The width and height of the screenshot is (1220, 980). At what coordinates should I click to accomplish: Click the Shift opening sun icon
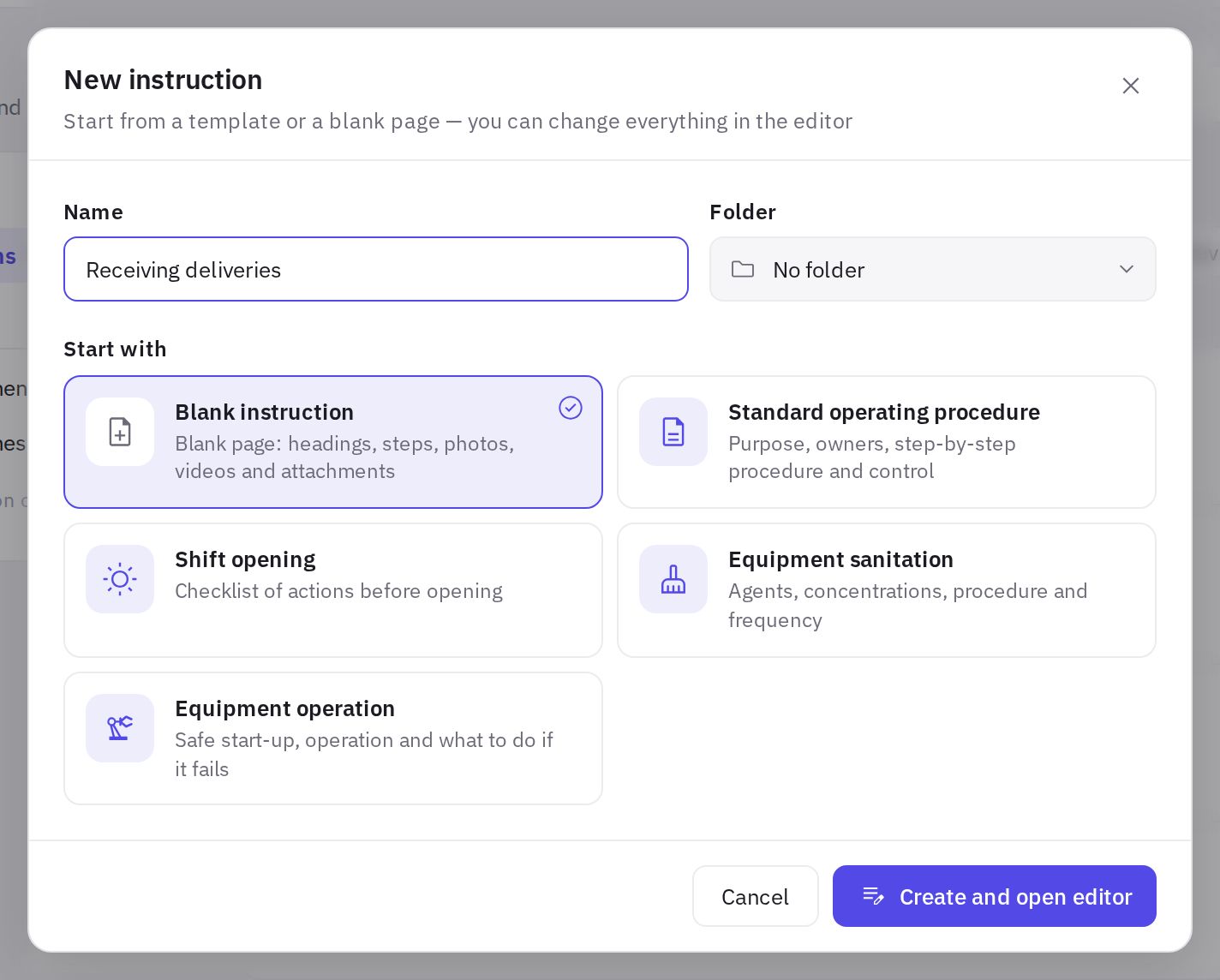pyautogui.click(x=120, y=579)
